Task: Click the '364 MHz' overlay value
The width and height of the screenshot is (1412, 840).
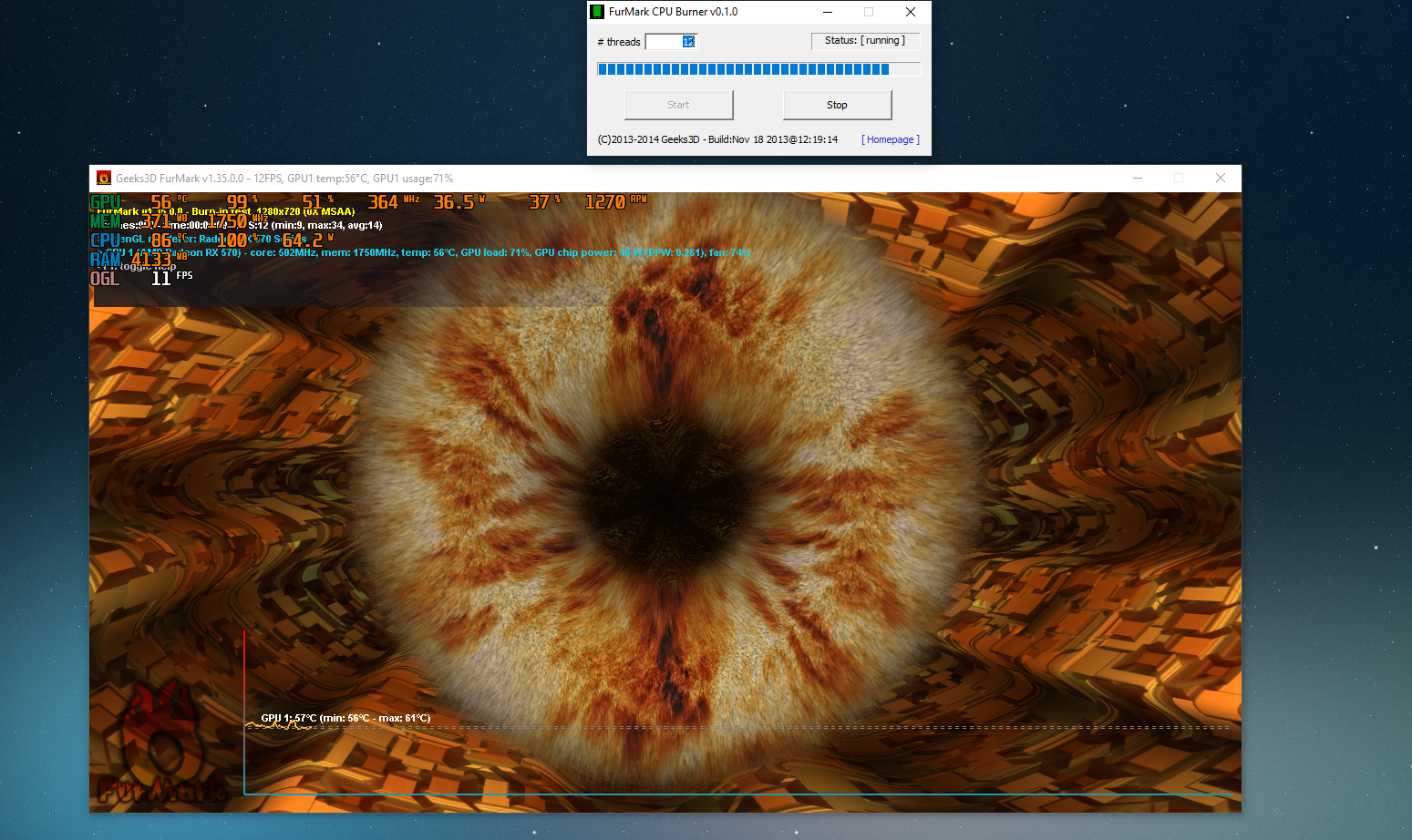Action: (394, 201)
